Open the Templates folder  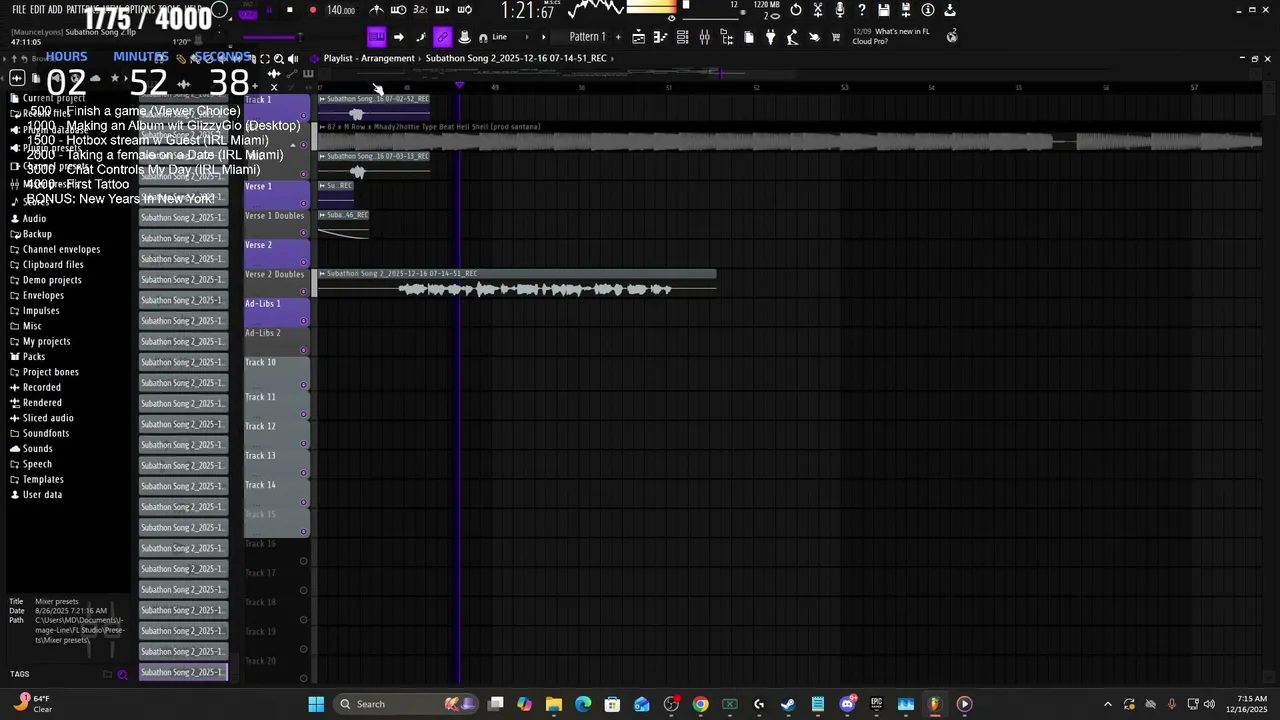(x=43, y=479)
